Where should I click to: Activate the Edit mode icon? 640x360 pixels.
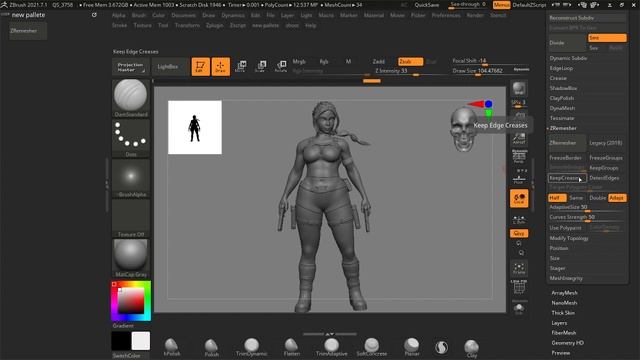pos(200,67)
